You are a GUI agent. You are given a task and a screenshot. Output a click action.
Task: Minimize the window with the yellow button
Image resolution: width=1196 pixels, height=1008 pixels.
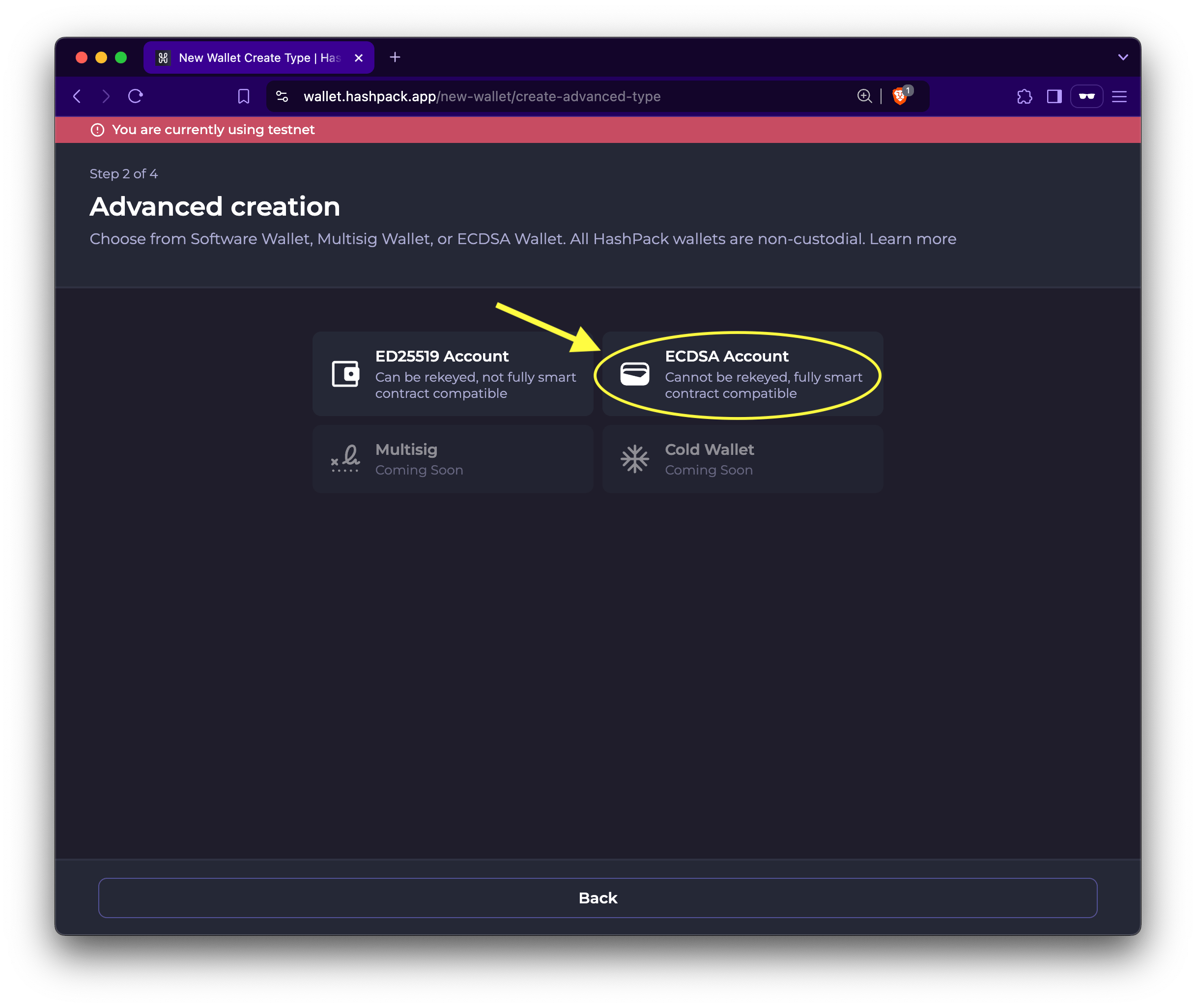pos(101,57)
